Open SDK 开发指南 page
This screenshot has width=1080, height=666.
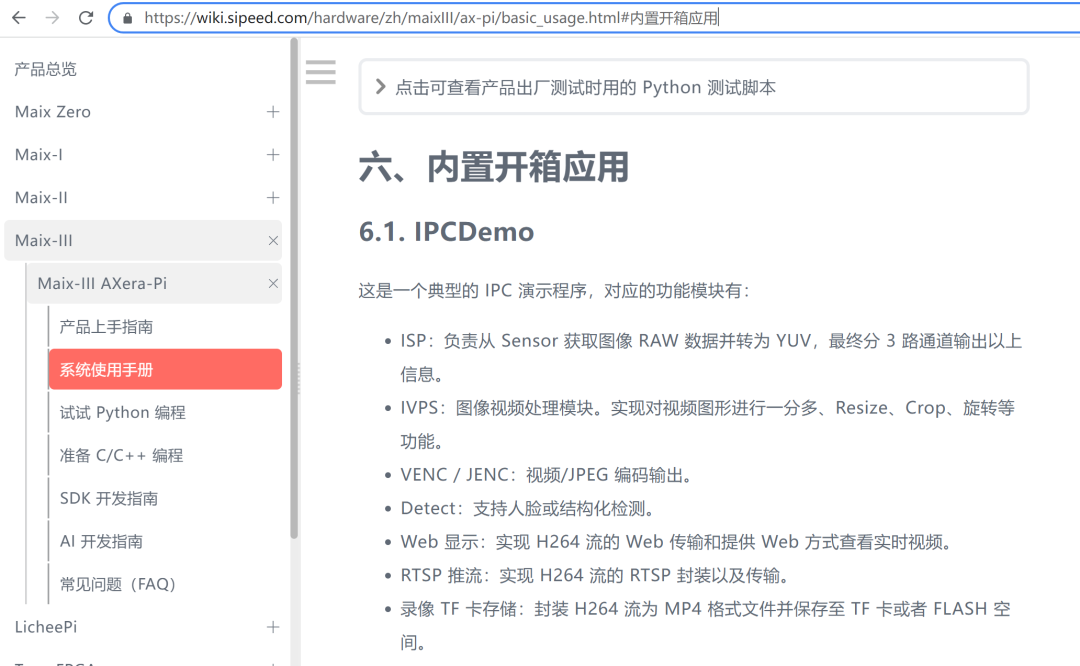109,498
